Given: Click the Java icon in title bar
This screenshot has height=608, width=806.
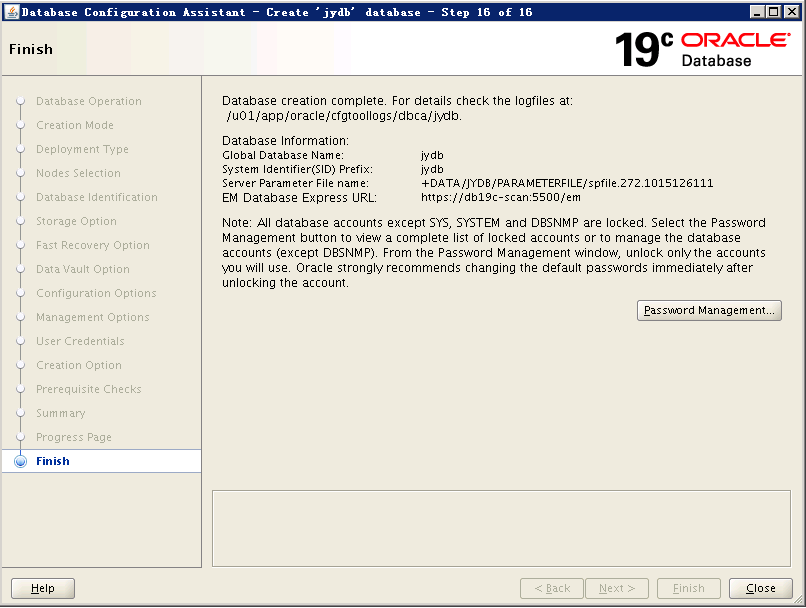Looking at the screenshot, I should coord(11,11).
